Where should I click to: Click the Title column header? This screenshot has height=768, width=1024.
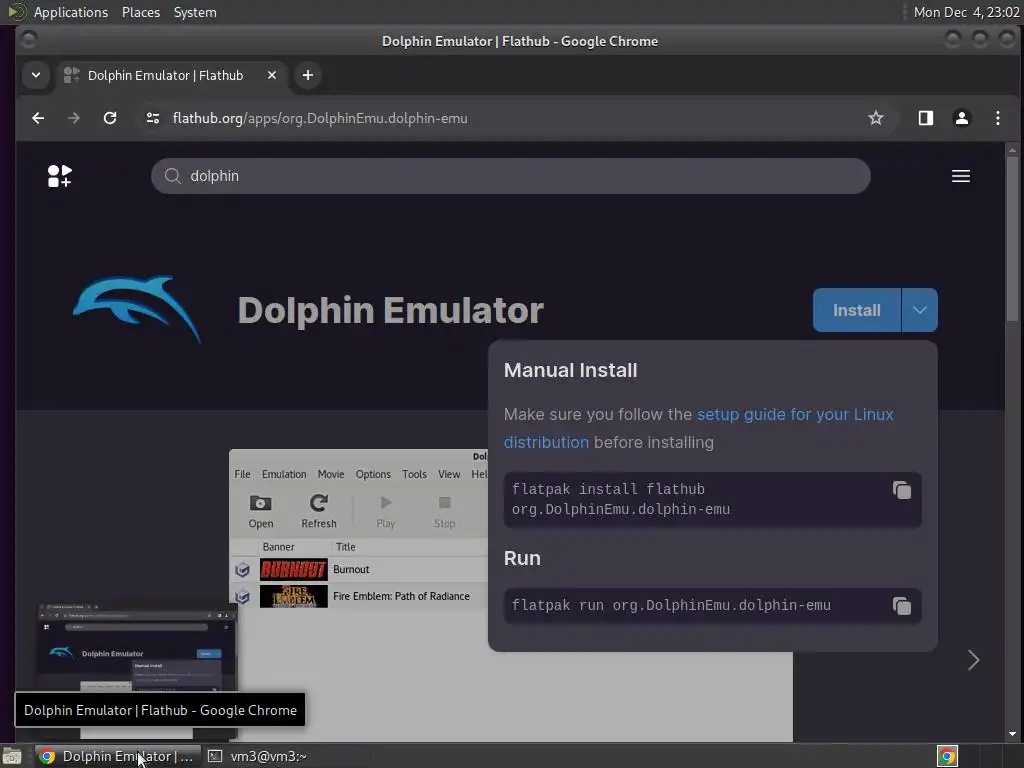(x=345, y=547)
